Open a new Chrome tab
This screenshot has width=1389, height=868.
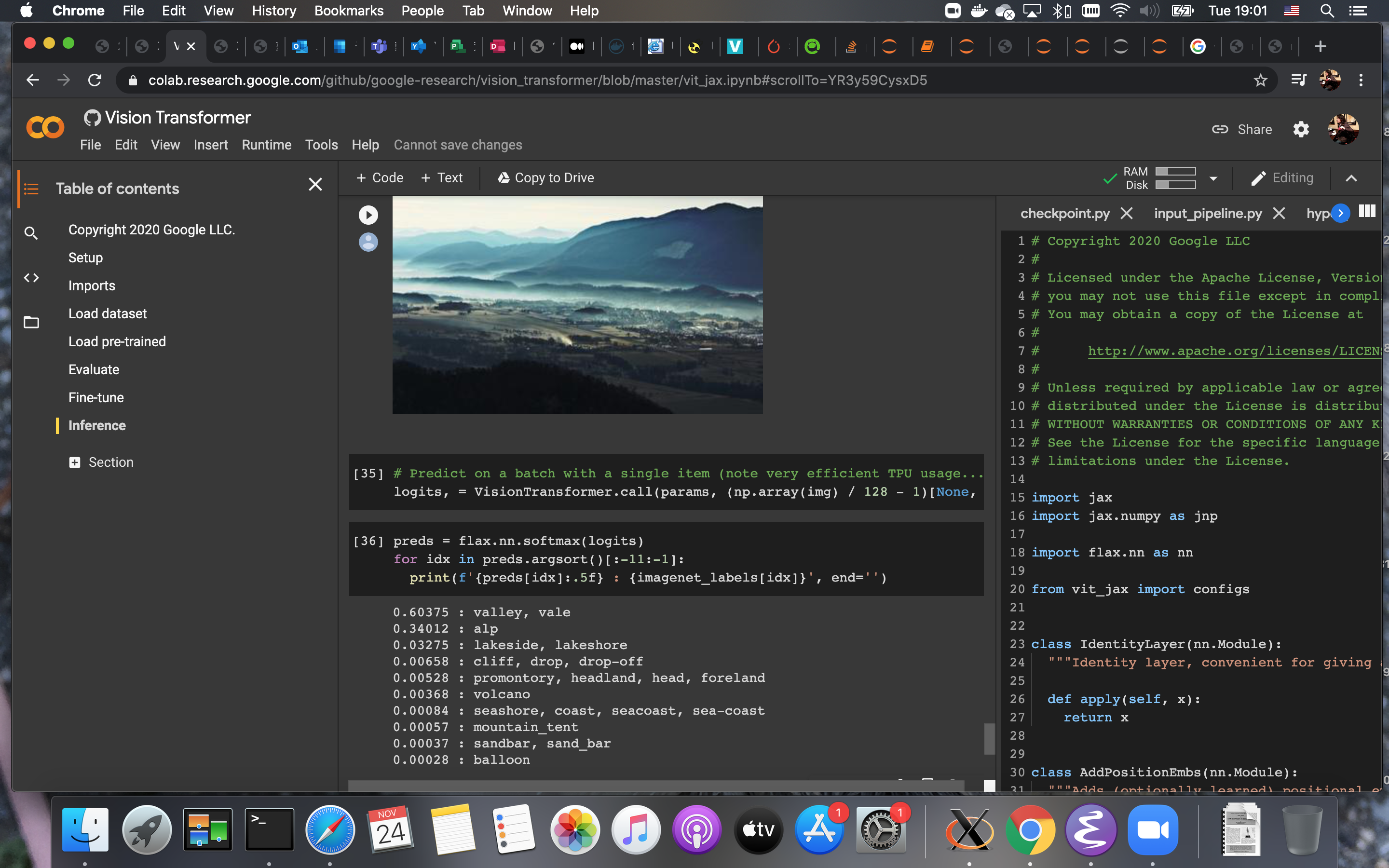tap(1320, 46)
